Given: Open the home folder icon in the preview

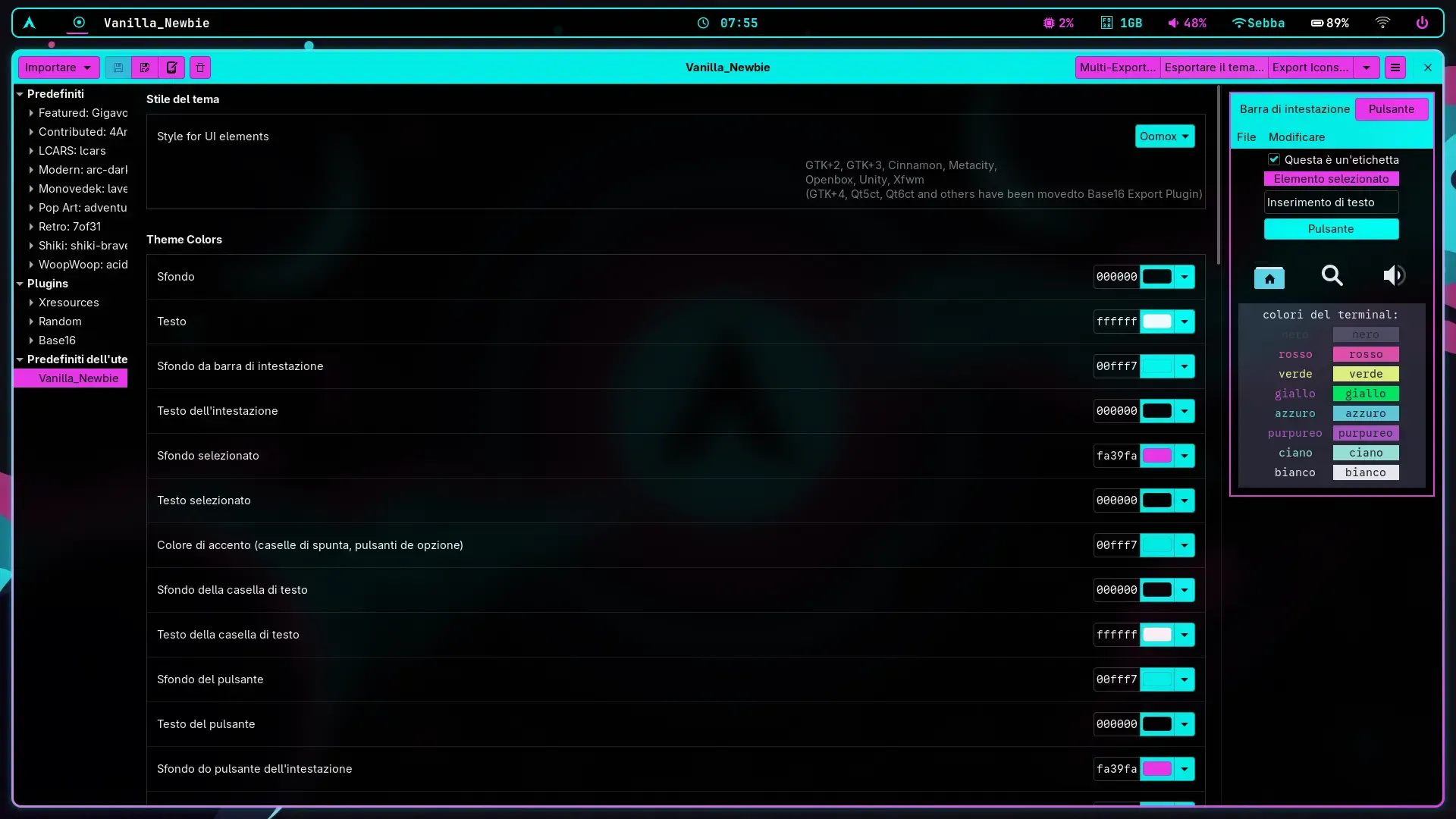Looking at the screenshot, I should click(1269, 277).
